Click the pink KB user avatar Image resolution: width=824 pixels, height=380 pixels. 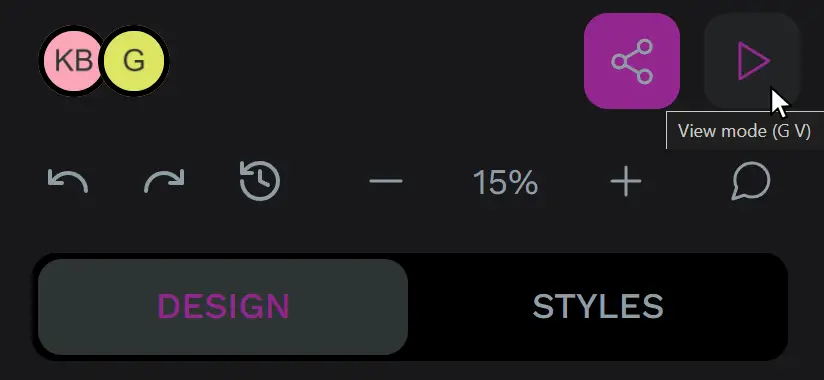pyautogui.click(x=72, y=61)
